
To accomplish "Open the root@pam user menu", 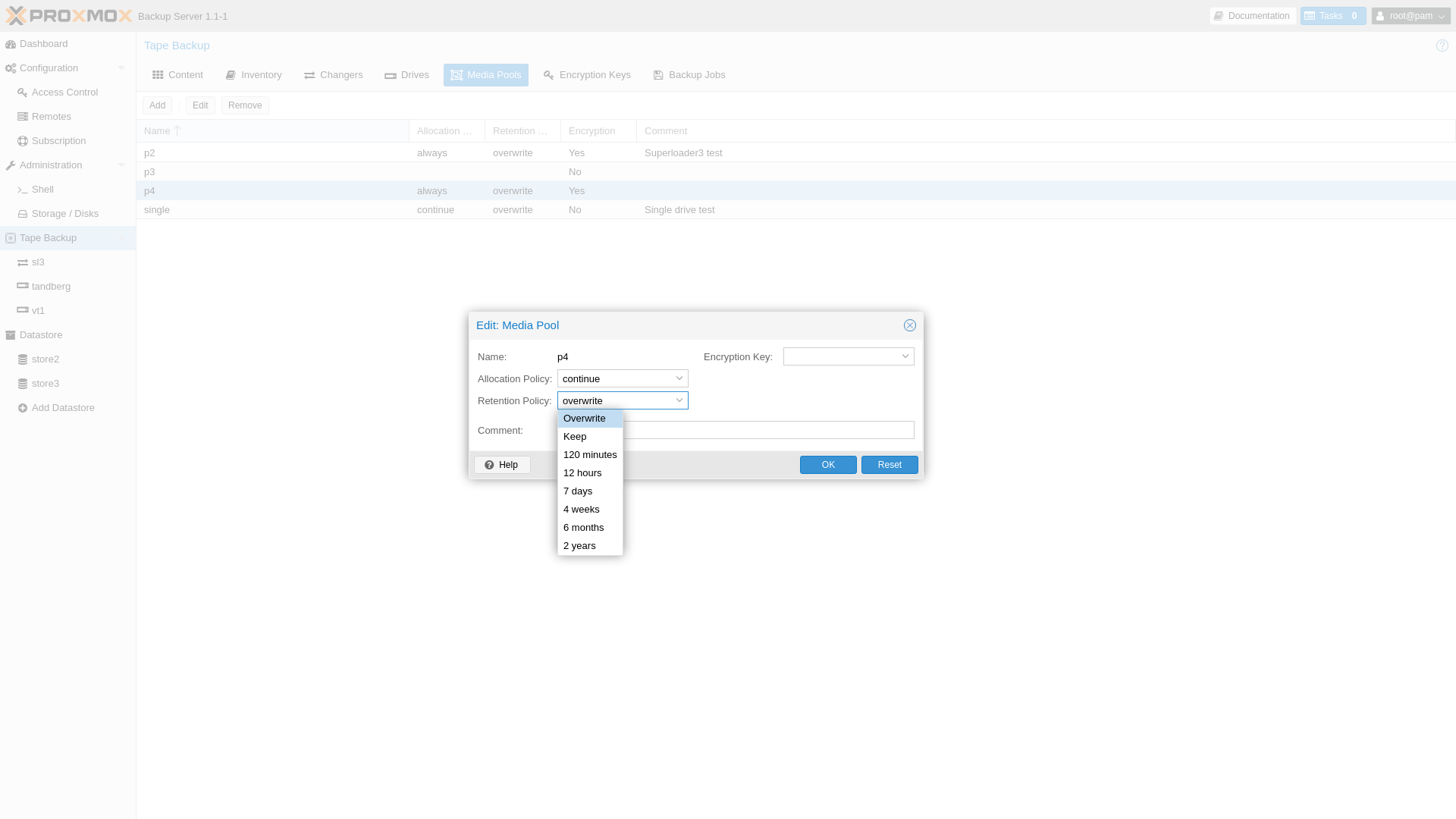I will (1410, 16).
